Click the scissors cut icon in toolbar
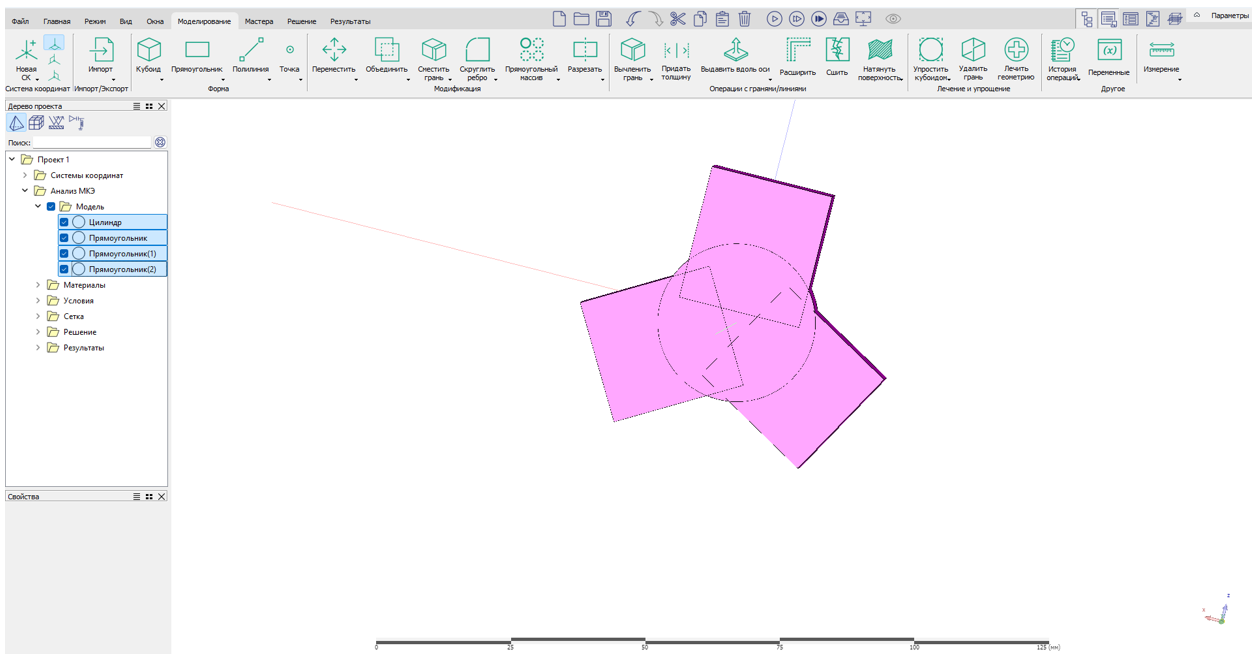This screenshot has width=1257, height=668. 678,19
